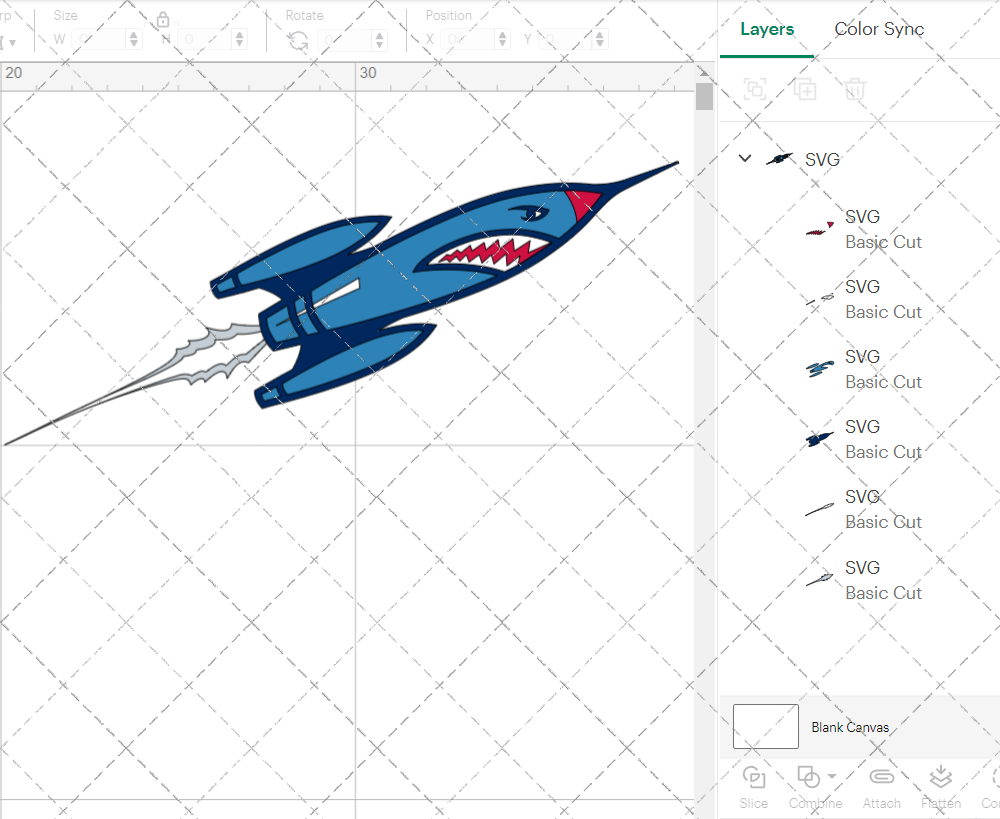
Task: Click the Position X input field
Action: pyautogui.click(x=467, y=40)
